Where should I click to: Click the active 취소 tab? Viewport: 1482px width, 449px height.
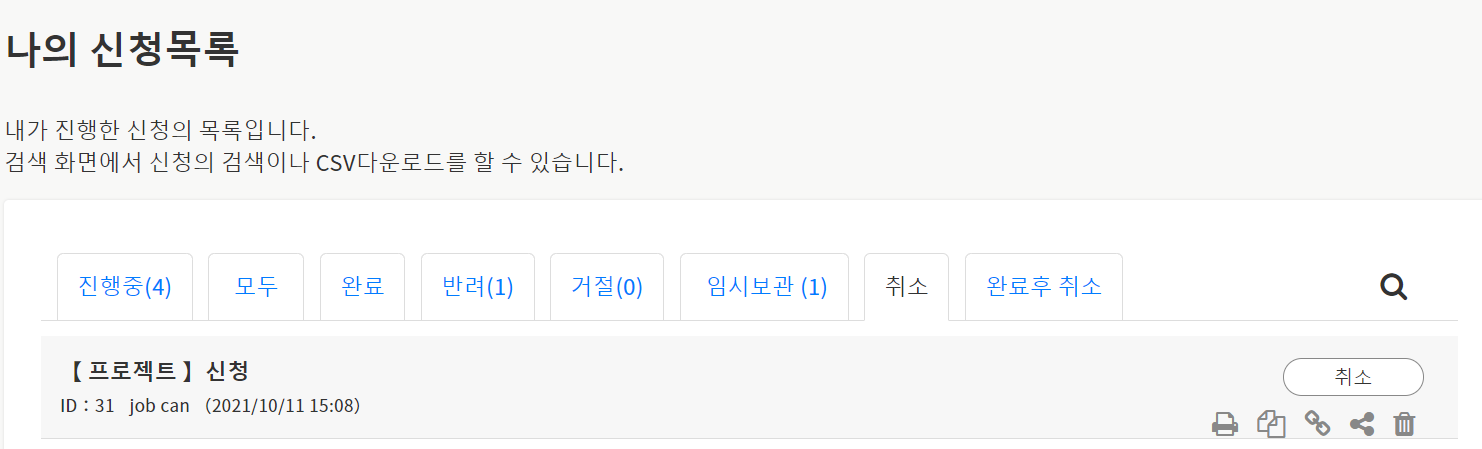(906, 287)
